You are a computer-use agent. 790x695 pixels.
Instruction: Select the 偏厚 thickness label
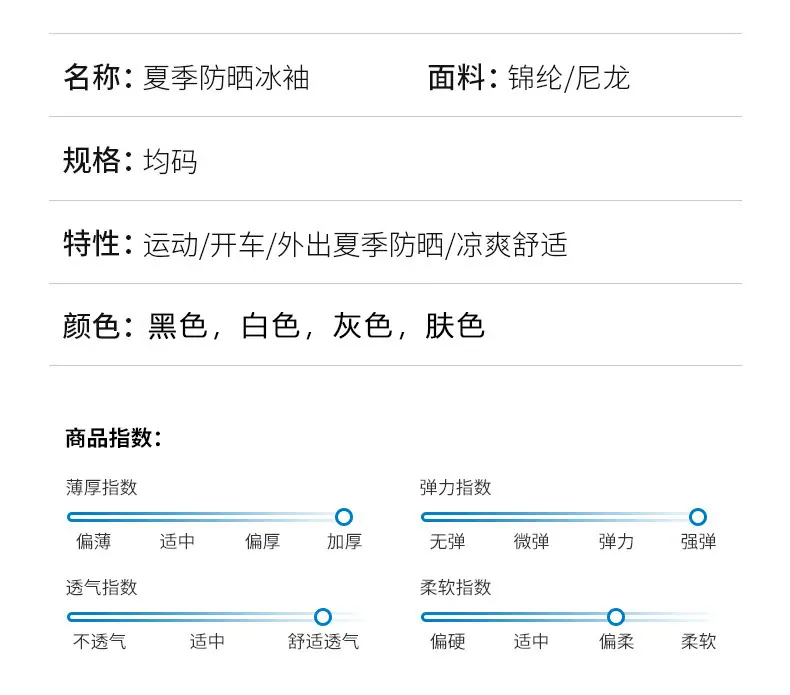(x=262, y=542)
